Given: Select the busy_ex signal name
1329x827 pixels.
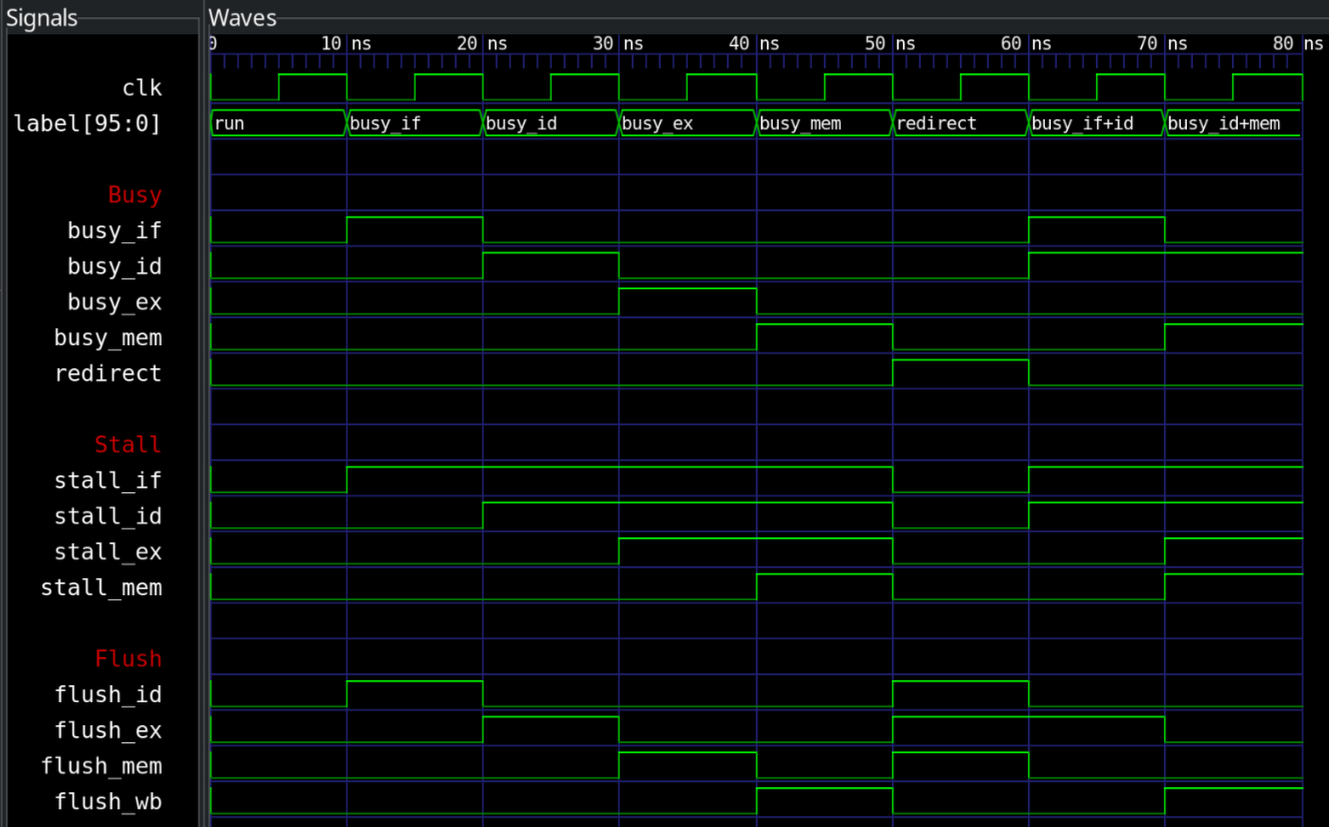Looking at the screenshot, I should 114,302.
